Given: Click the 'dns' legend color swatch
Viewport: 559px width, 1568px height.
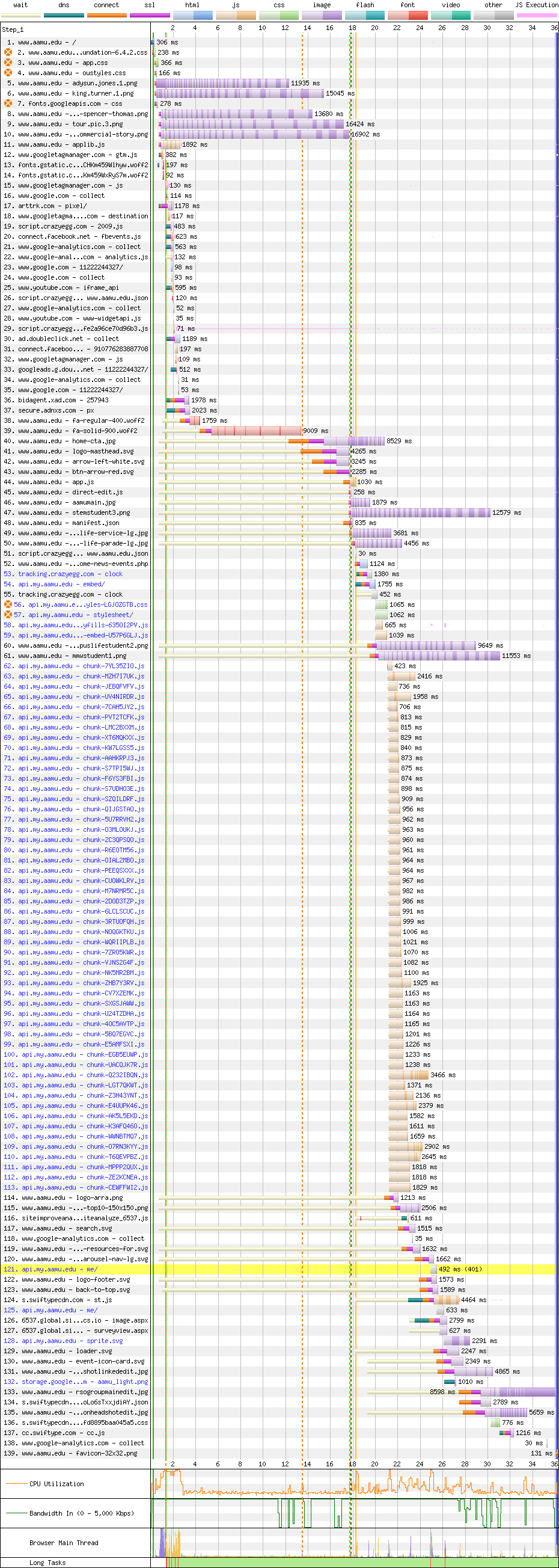Looking at the screenshot, I should (64, 15).
